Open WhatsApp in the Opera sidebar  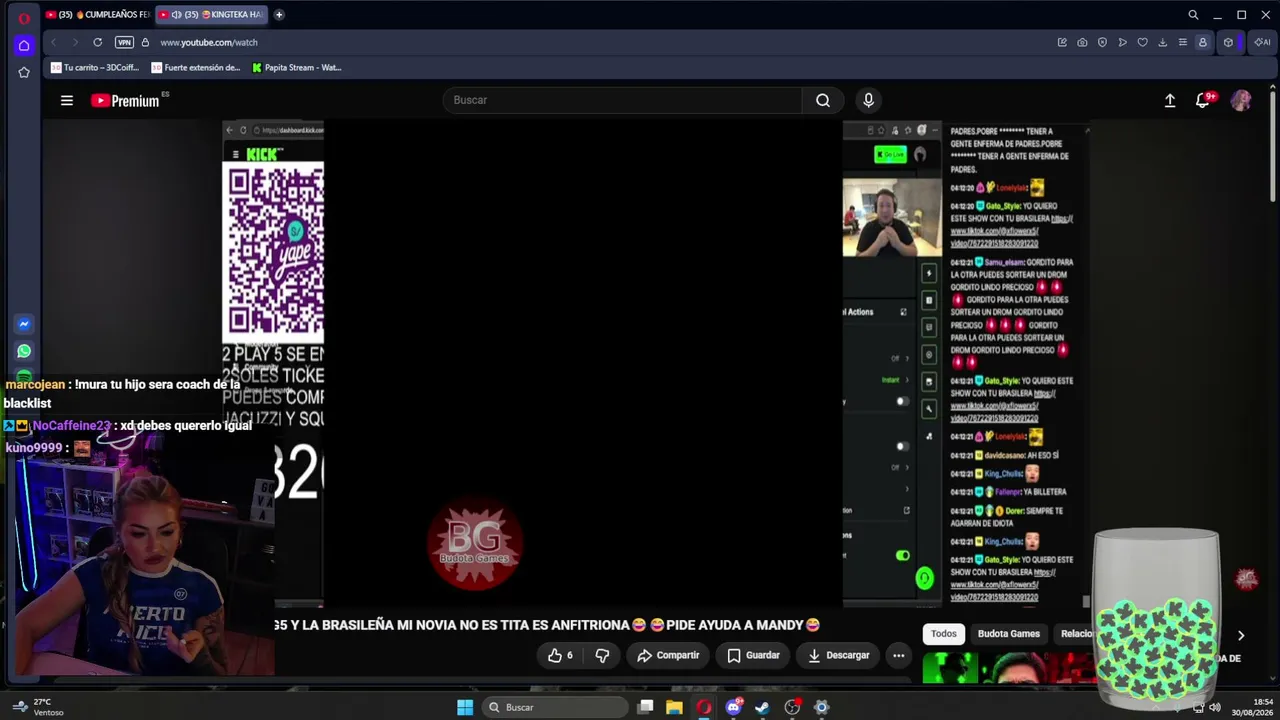24,351
